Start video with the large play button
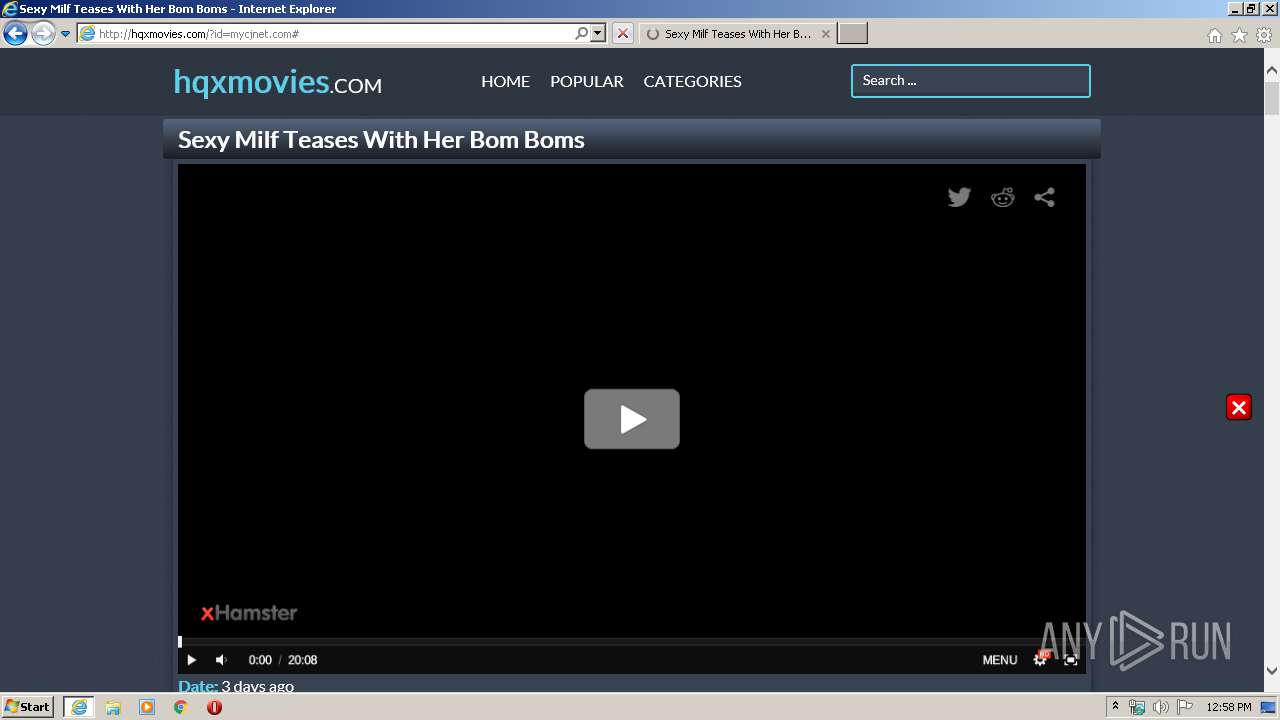This screenshot has width=1280, height=720. pos(632,419)
